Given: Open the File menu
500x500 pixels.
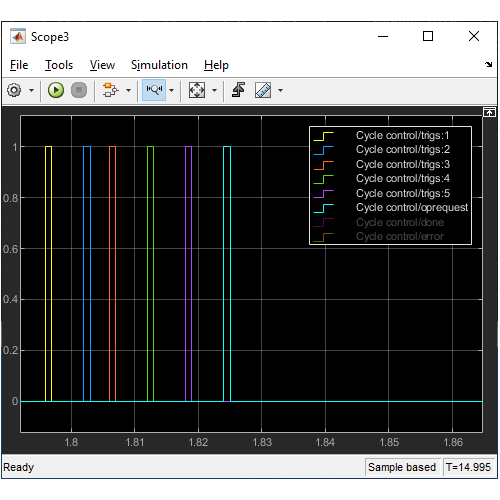Looking at the screenshot, I should [x=19, y=65].
